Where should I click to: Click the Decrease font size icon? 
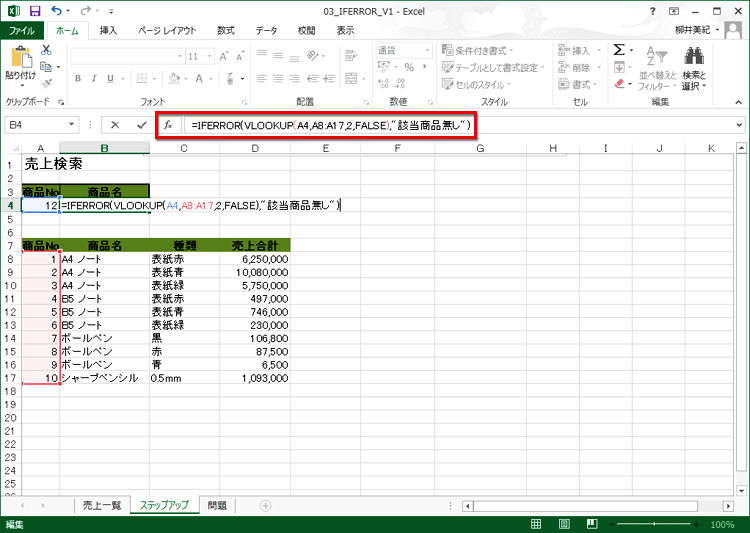click(x=240, y=56)
